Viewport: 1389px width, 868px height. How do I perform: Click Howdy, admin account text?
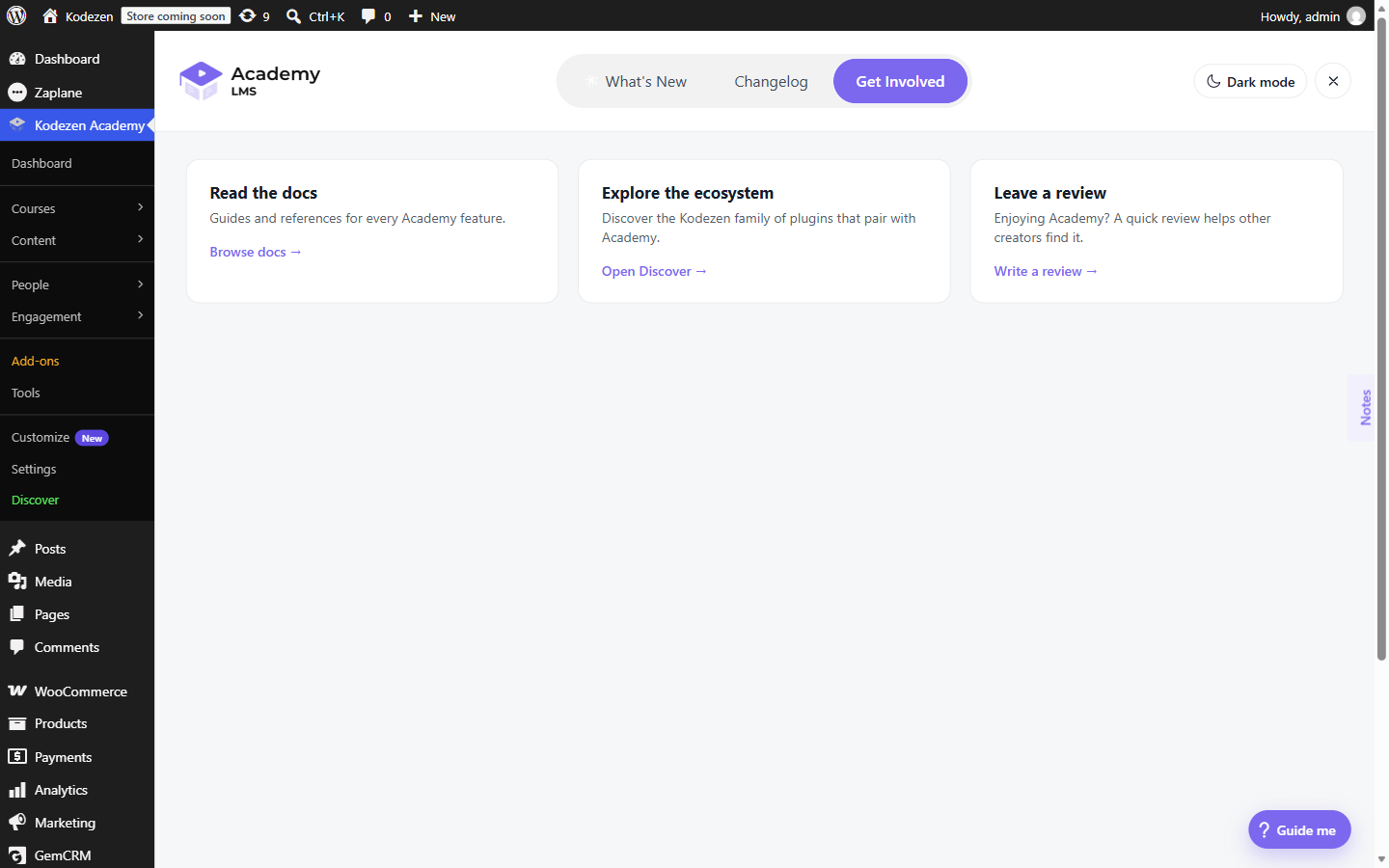[x=1299, y=15]
